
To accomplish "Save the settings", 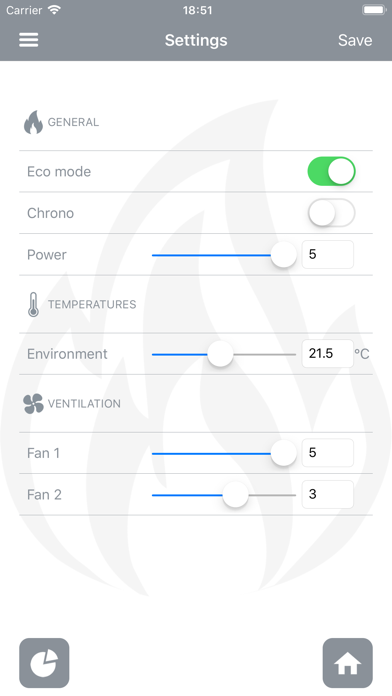I will click(x=355, y=40).
